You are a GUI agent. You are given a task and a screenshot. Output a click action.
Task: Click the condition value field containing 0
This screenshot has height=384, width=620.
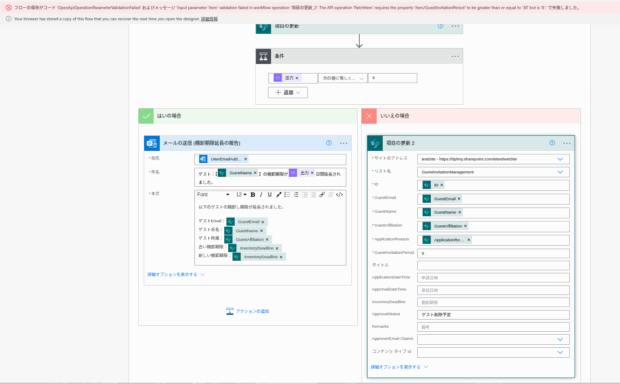392,78
